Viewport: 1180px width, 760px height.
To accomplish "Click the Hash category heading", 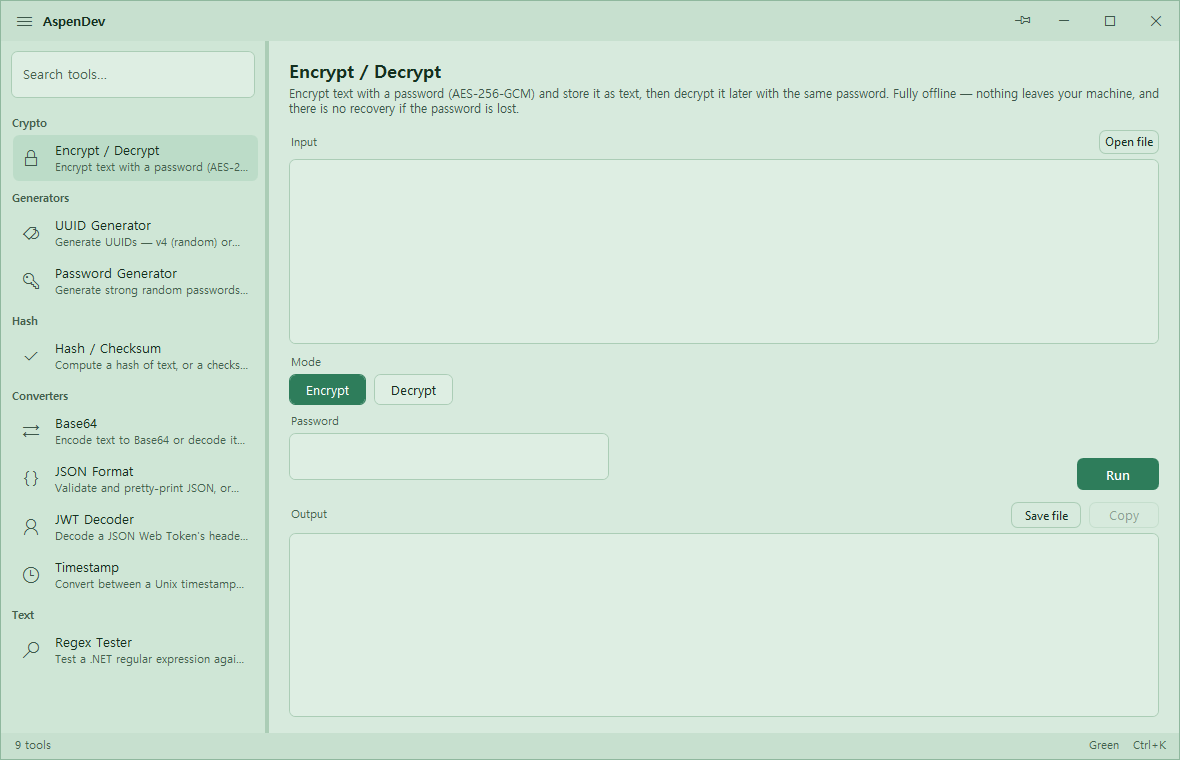I will point(25,321).
